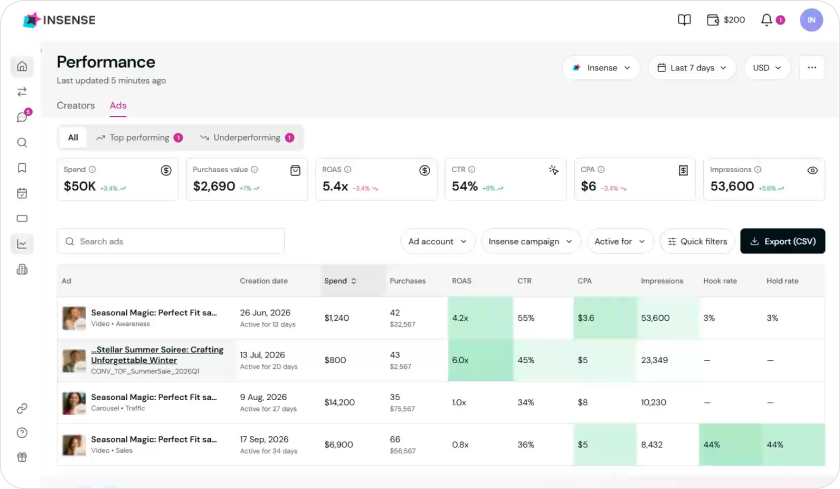Open the calendar sidebar icon
Viewport: 840px width, 489px height.
click(22, 193)
